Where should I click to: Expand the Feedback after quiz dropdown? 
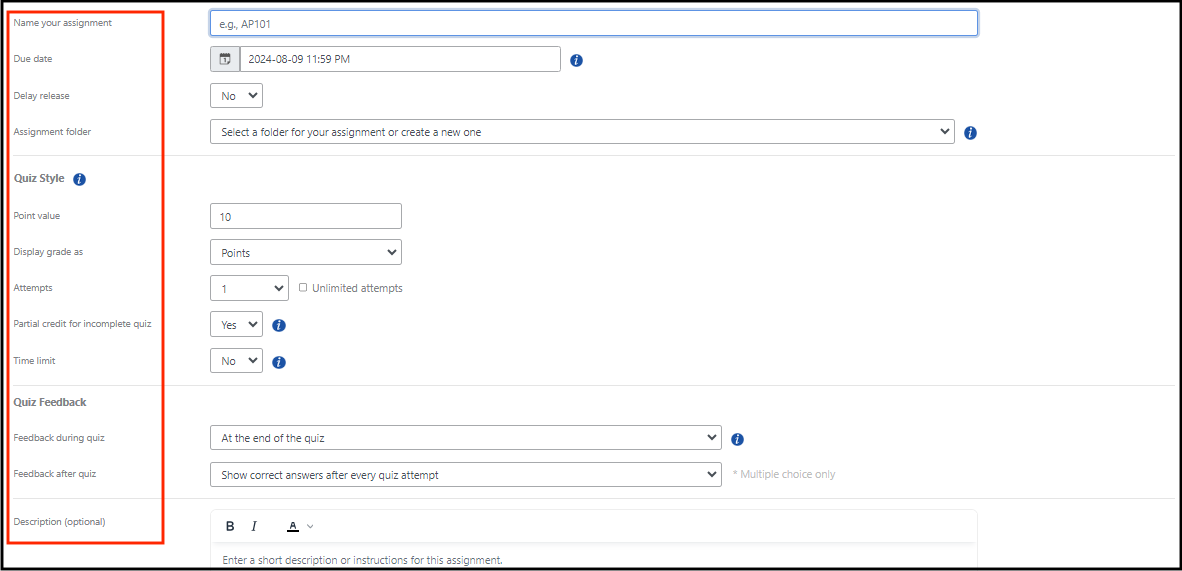click(x=465, y=475)
